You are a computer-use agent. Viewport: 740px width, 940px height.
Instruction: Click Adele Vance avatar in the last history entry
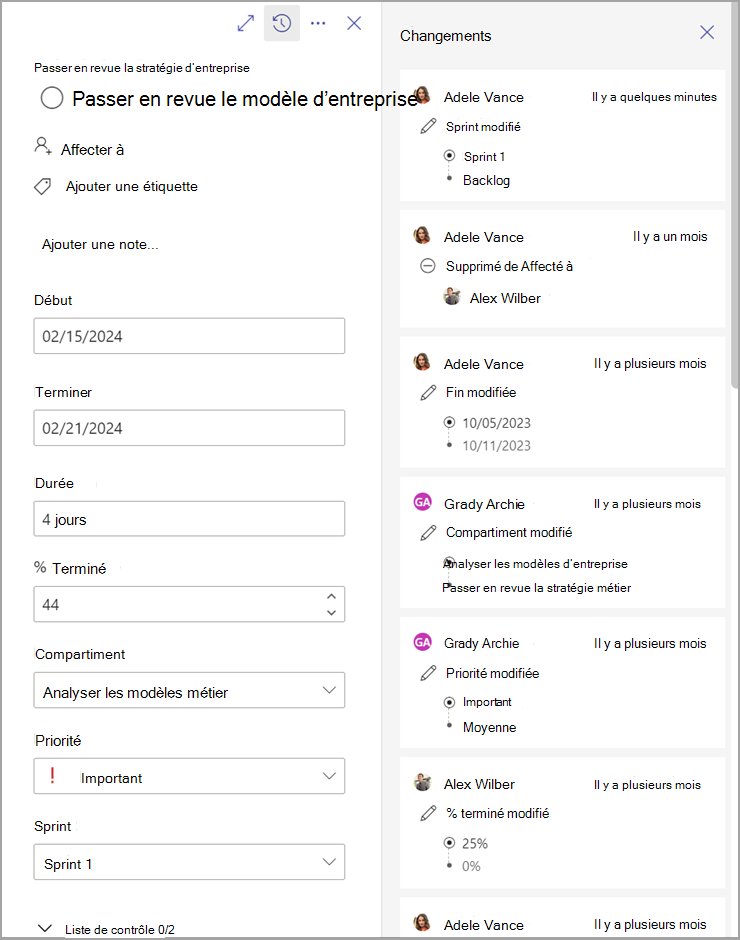pos(422,923)
